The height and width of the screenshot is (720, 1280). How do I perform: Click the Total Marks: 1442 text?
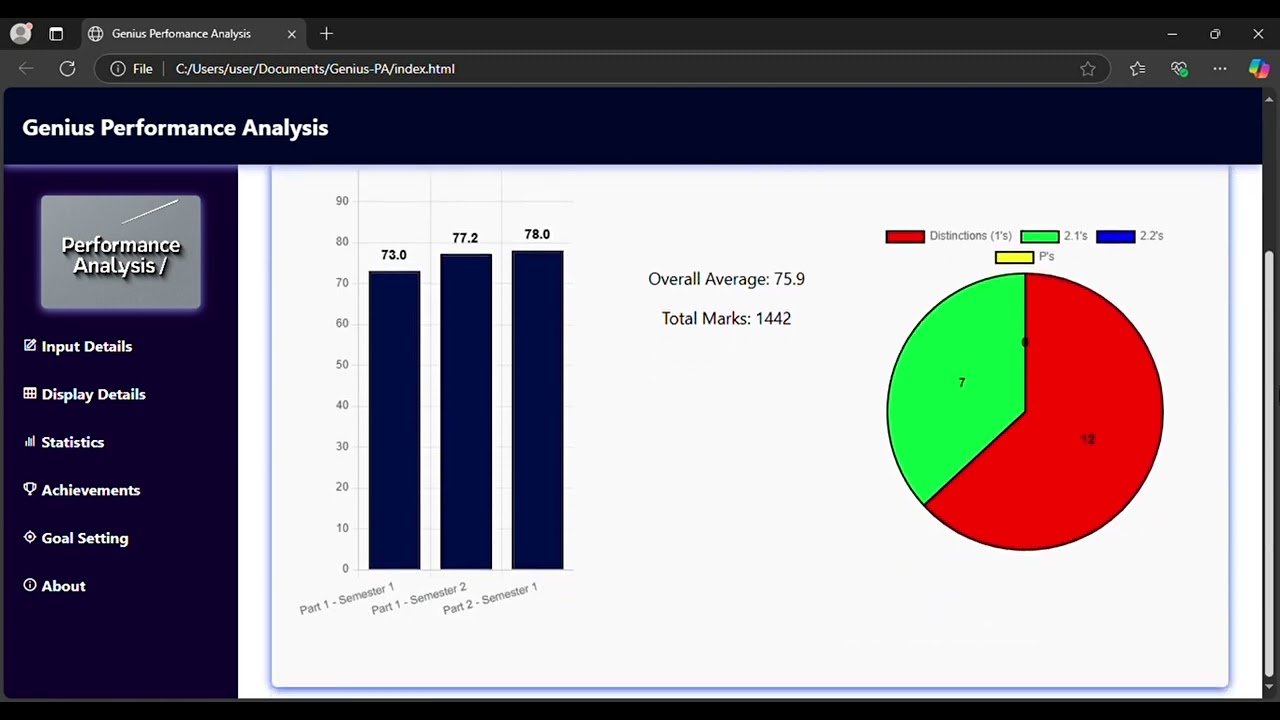pos(726,318)
